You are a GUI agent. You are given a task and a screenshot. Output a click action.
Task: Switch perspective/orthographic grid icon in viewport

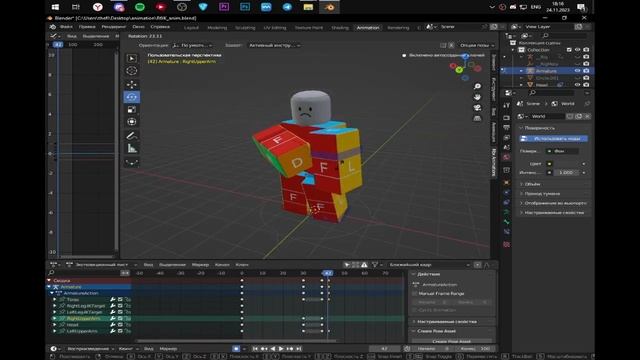click(477, 118)
